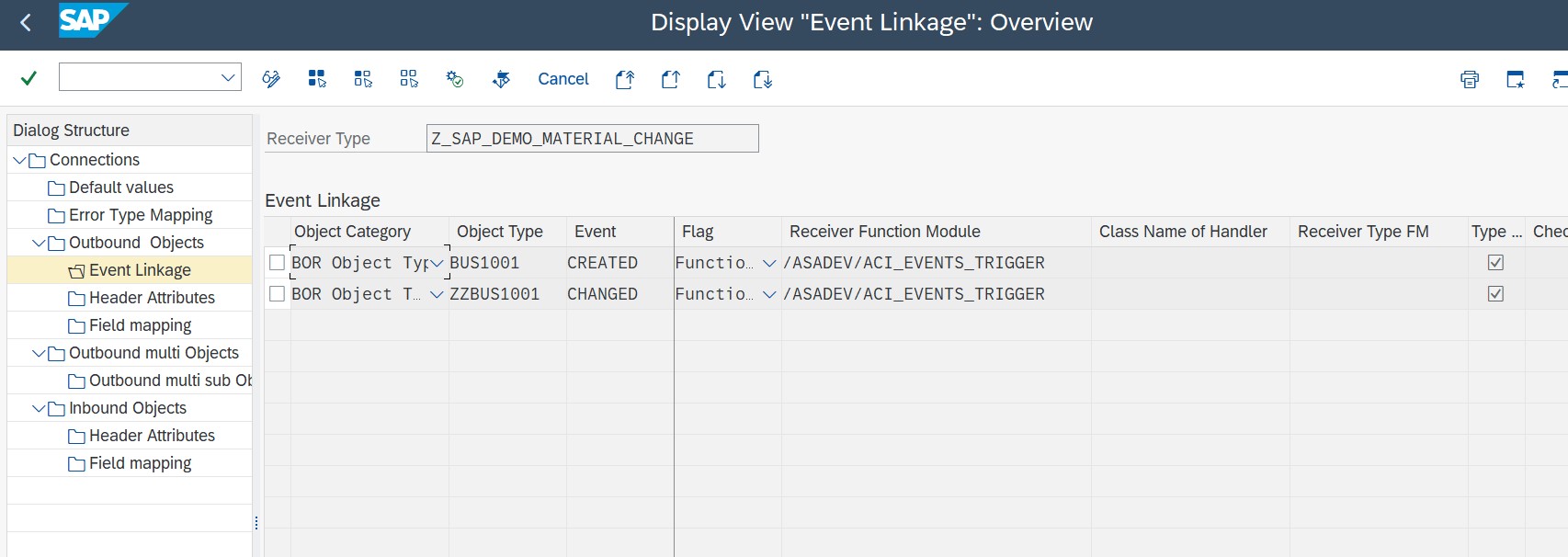Open the command field dropdown
The height and width of the screenshot is (557, 1568).
228,78
